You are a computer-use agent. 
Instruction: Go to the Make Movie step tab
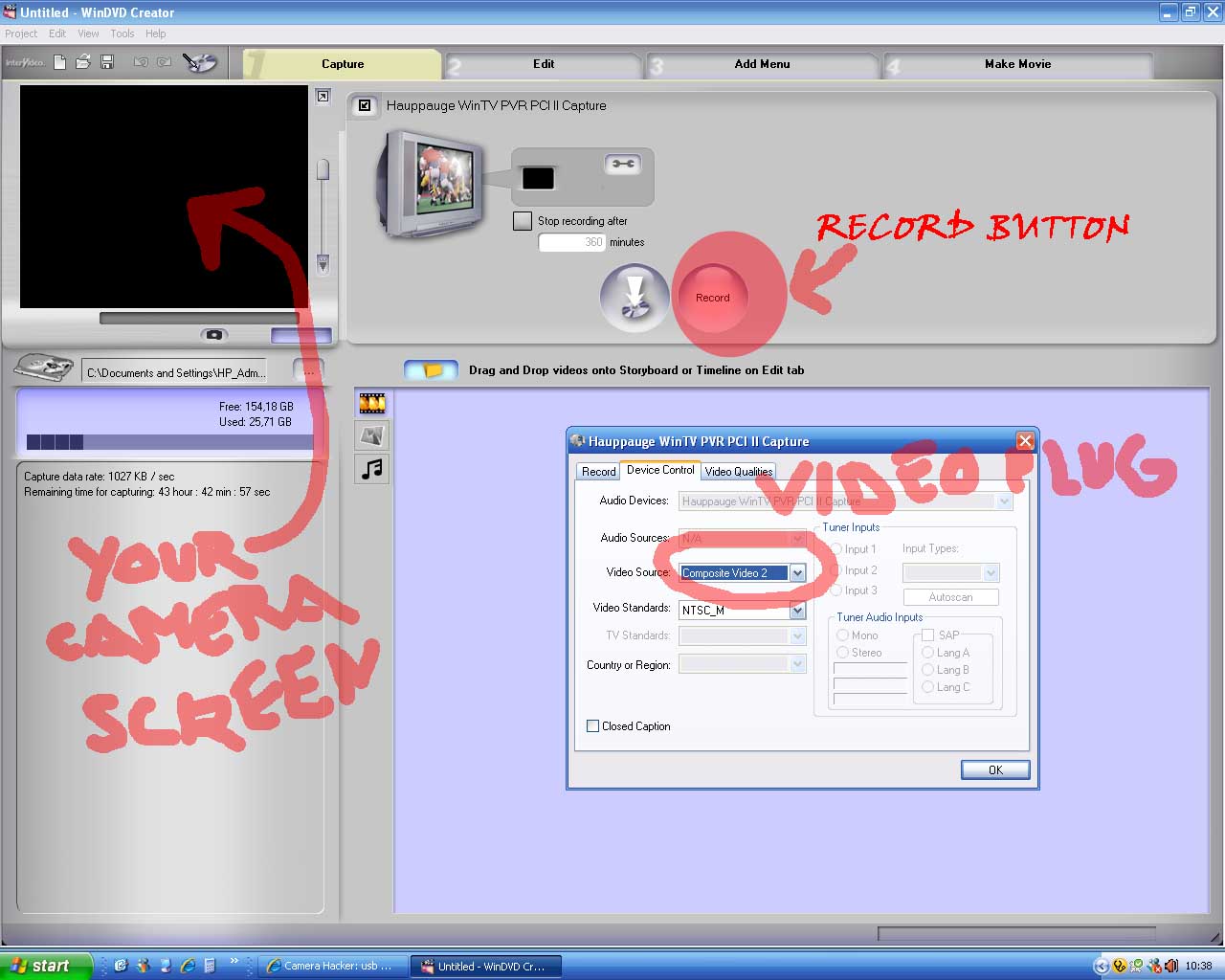(1017, 64)
